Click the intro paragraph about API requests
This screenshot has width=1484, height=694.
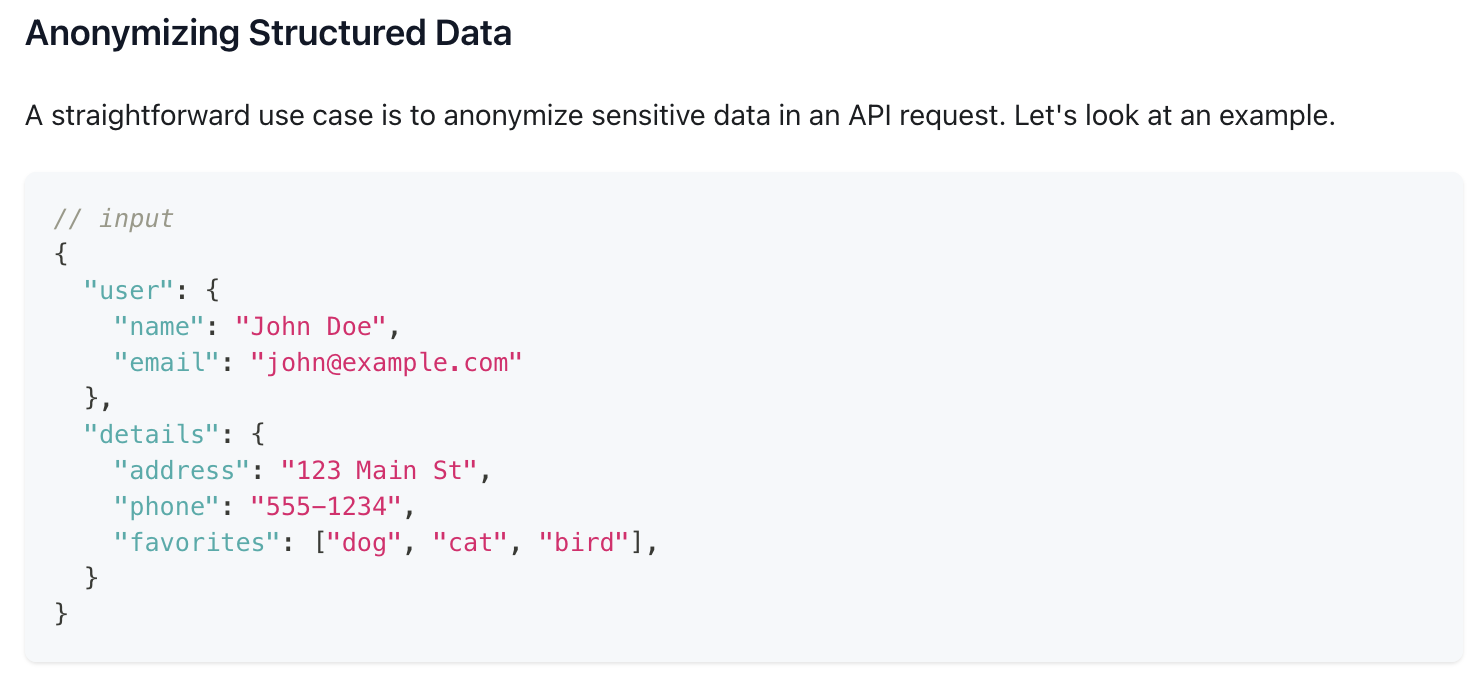click(x=680, y=116)
